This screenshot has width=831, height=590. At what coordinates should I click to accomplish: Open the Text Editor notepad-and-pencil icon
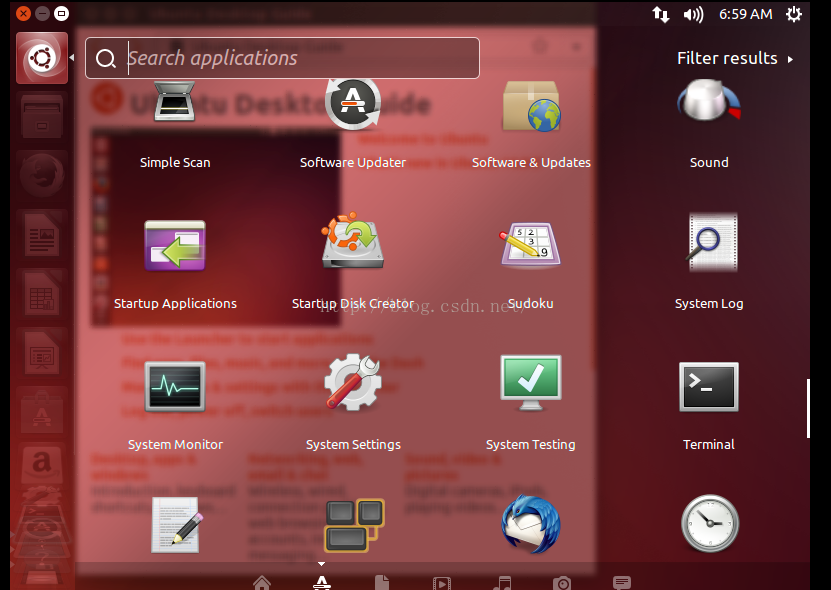176,525
